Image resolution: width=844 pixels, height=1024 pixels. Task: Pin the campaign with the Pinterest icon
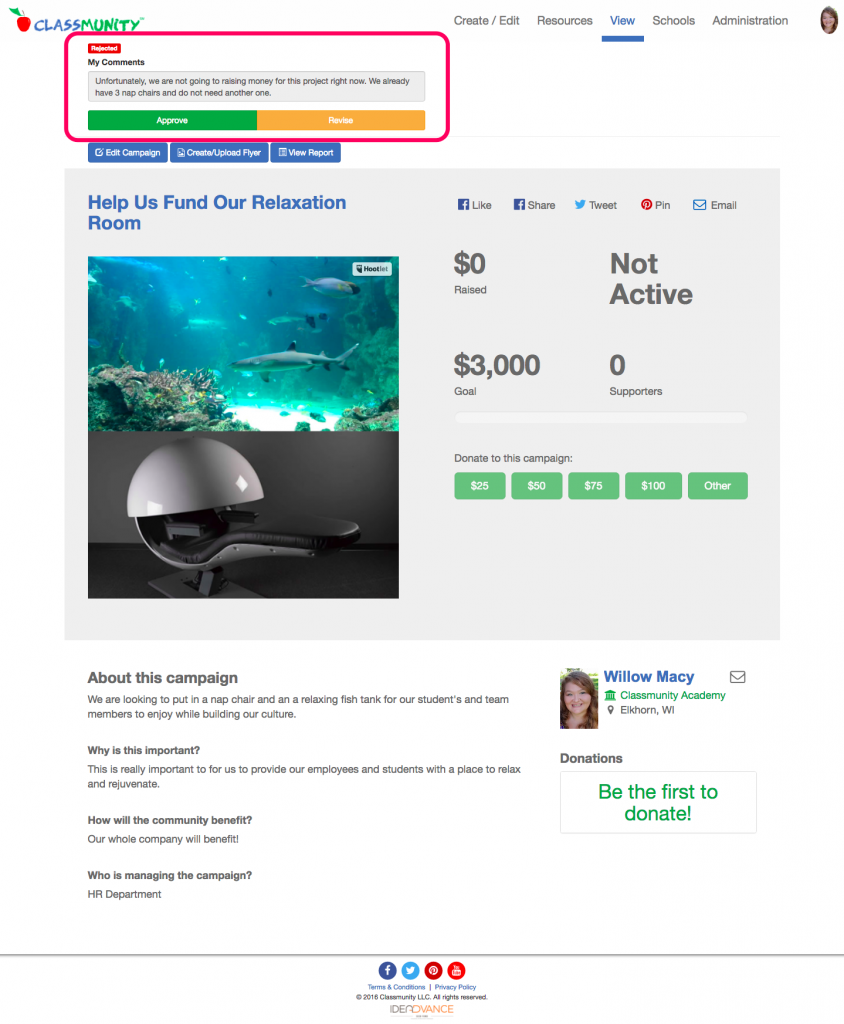(646, 205)
